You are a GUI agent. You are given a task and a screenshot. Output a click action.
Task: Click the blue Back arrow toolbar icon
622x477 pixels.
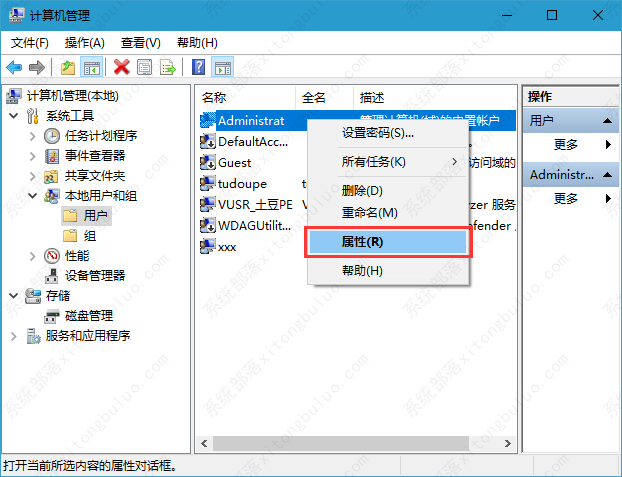14,67
